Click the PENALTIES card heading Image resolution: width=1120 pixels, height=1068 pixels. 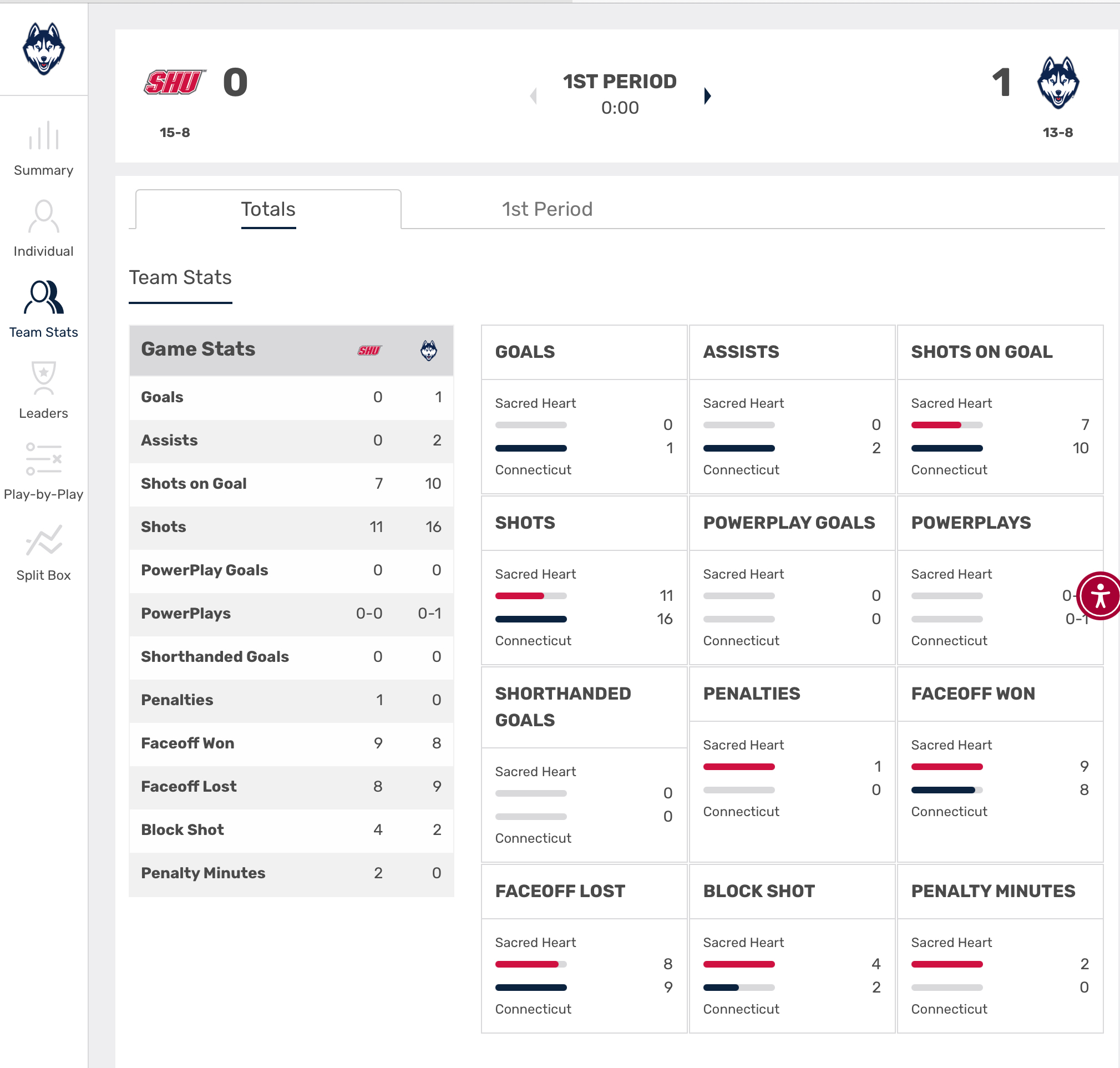[751, 694]
